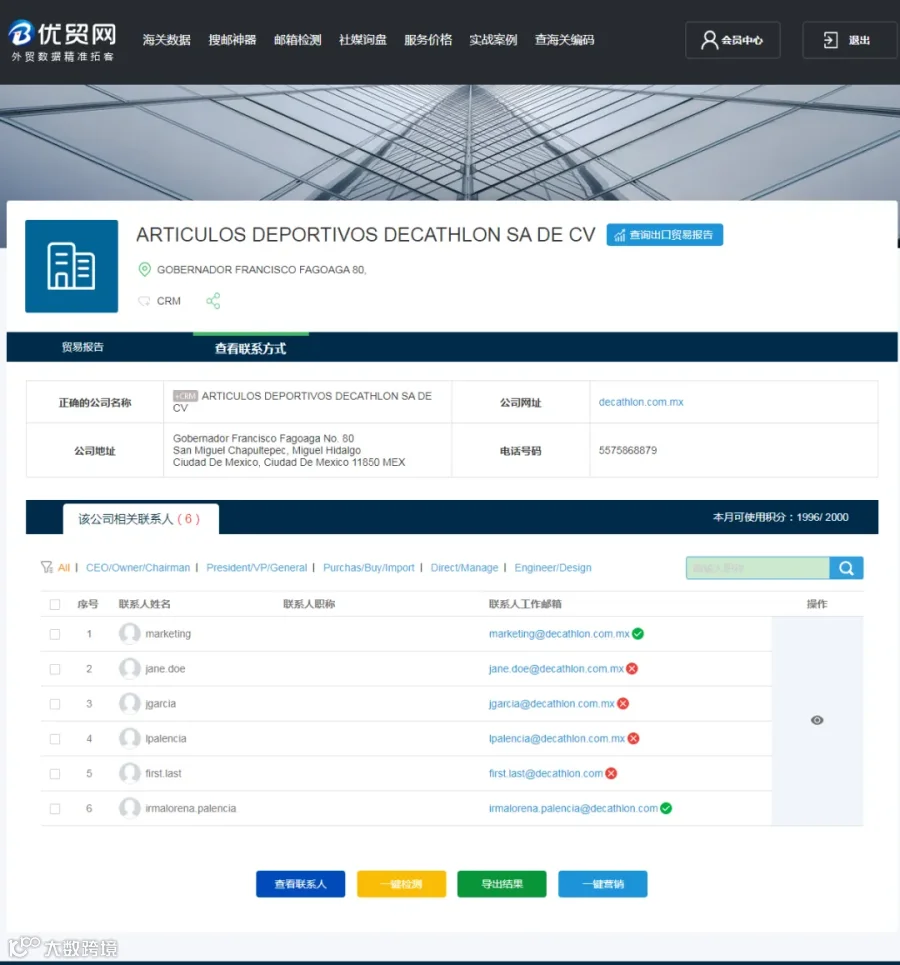900x965 pixels.
Task: Click red invalid icon beside lpalencia email
Action: tap(633, 738)
